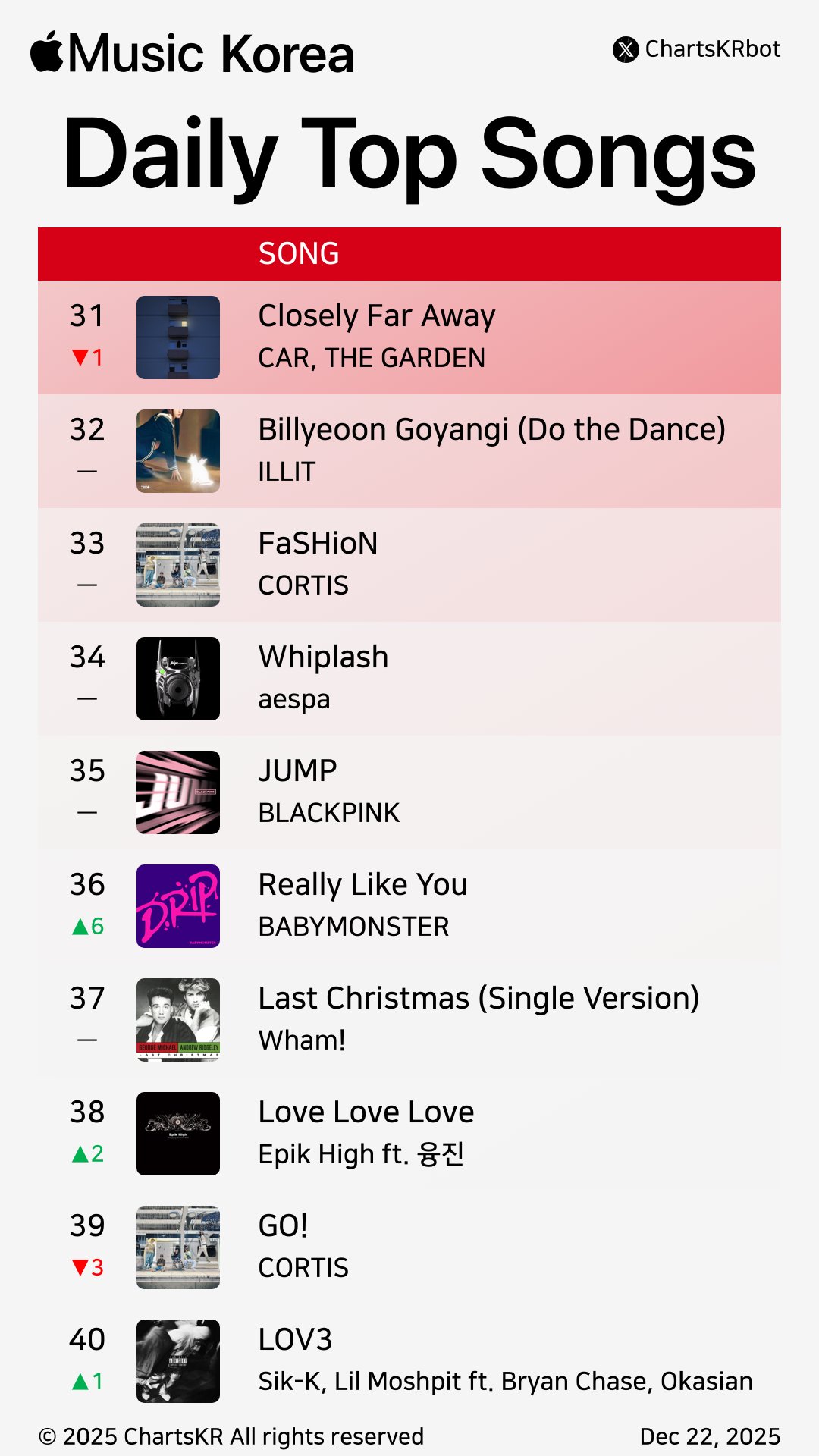Click the green up arrow under rank 36
This screenshot has width=819, height=1456.
(80, 926)
